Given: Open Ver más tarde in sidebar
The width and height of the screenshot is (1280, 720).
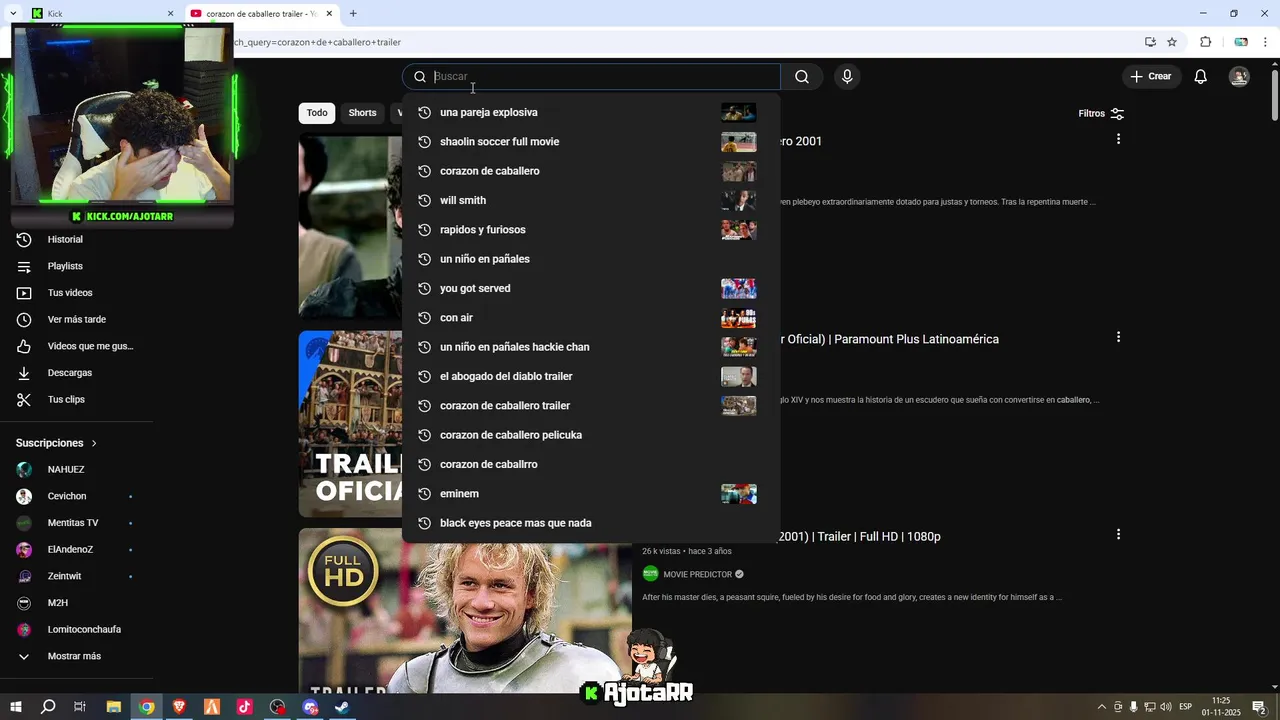Looking at the screenshot, I should click(x=75, y=320).
